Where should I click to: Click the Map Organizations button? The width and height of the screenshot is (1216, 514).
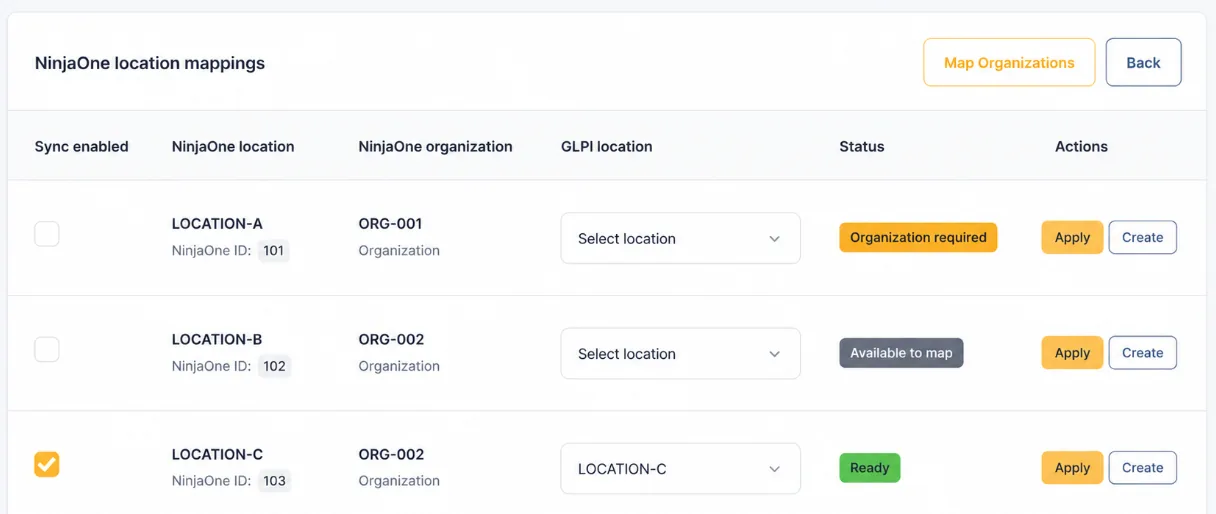point(1009,62)
